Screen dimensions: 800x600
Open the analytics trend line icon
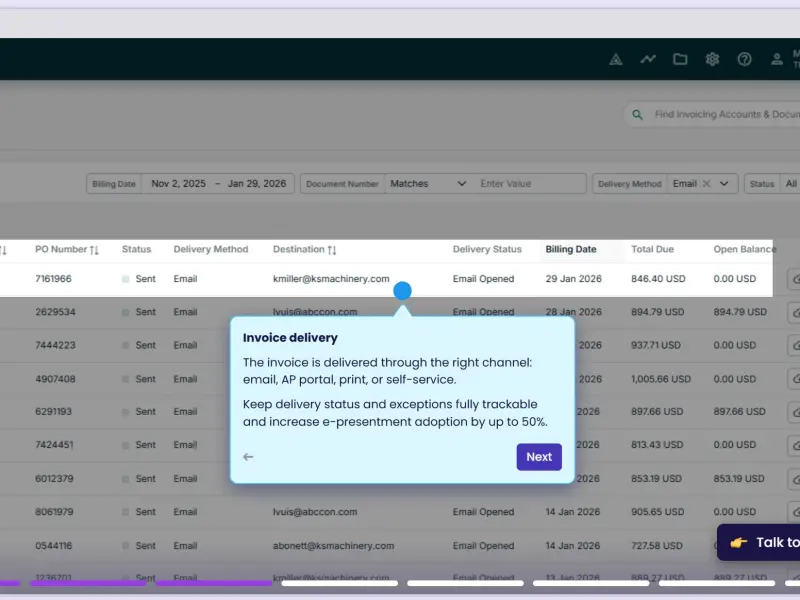click(648, 59)
